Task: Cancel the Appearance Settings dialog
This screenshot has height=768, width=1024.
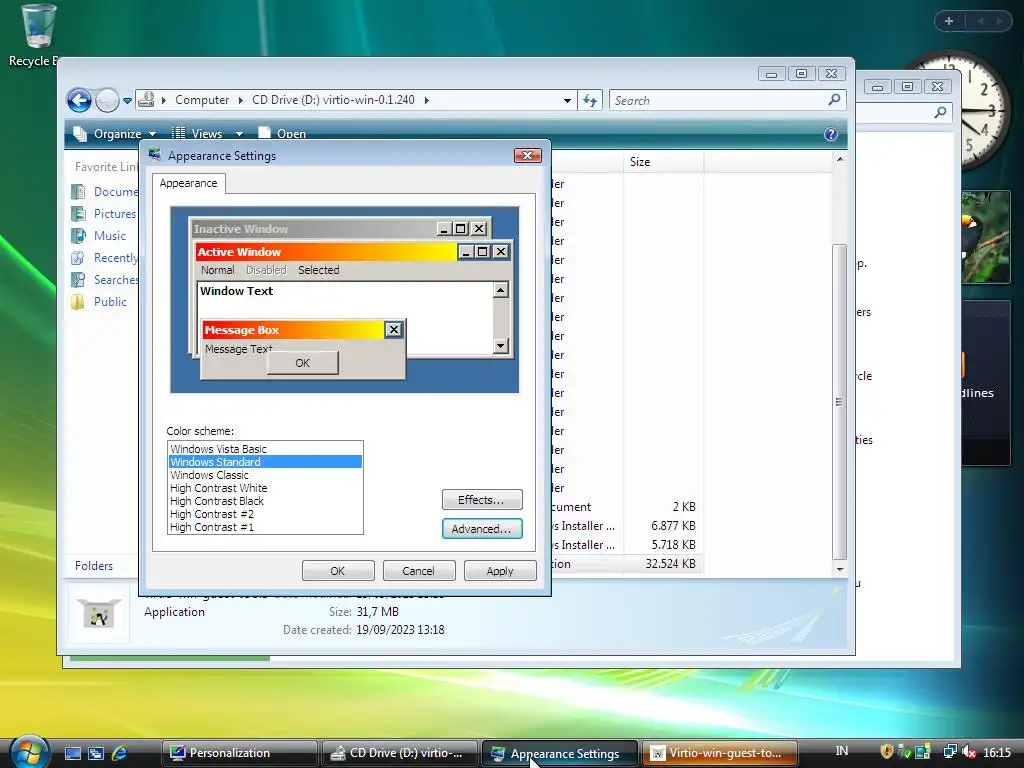Action: click(418, 571)
